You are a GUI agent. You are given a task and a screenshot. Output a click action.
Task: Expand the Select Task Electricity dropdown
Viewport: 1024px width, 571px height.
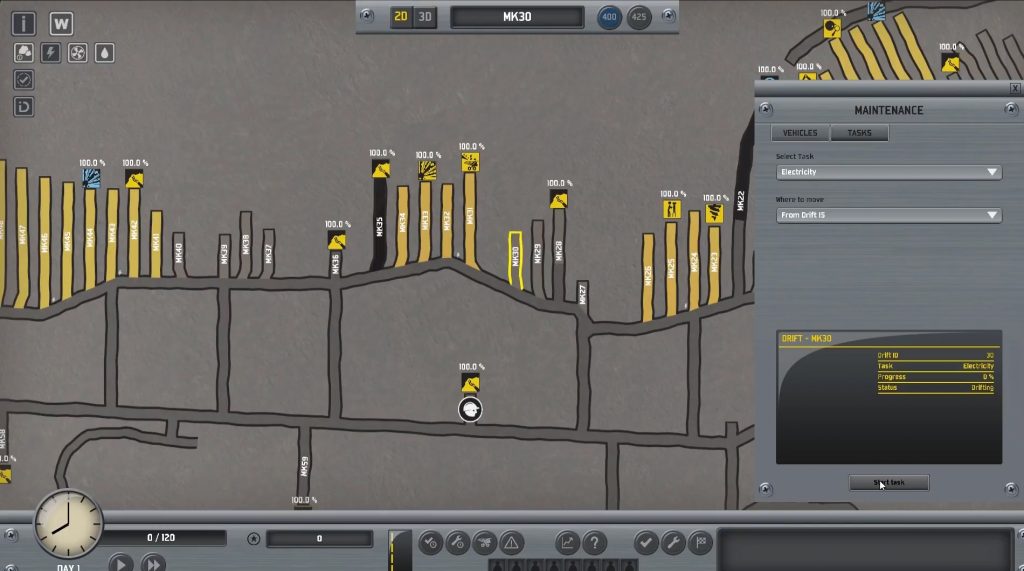[889, 172]
